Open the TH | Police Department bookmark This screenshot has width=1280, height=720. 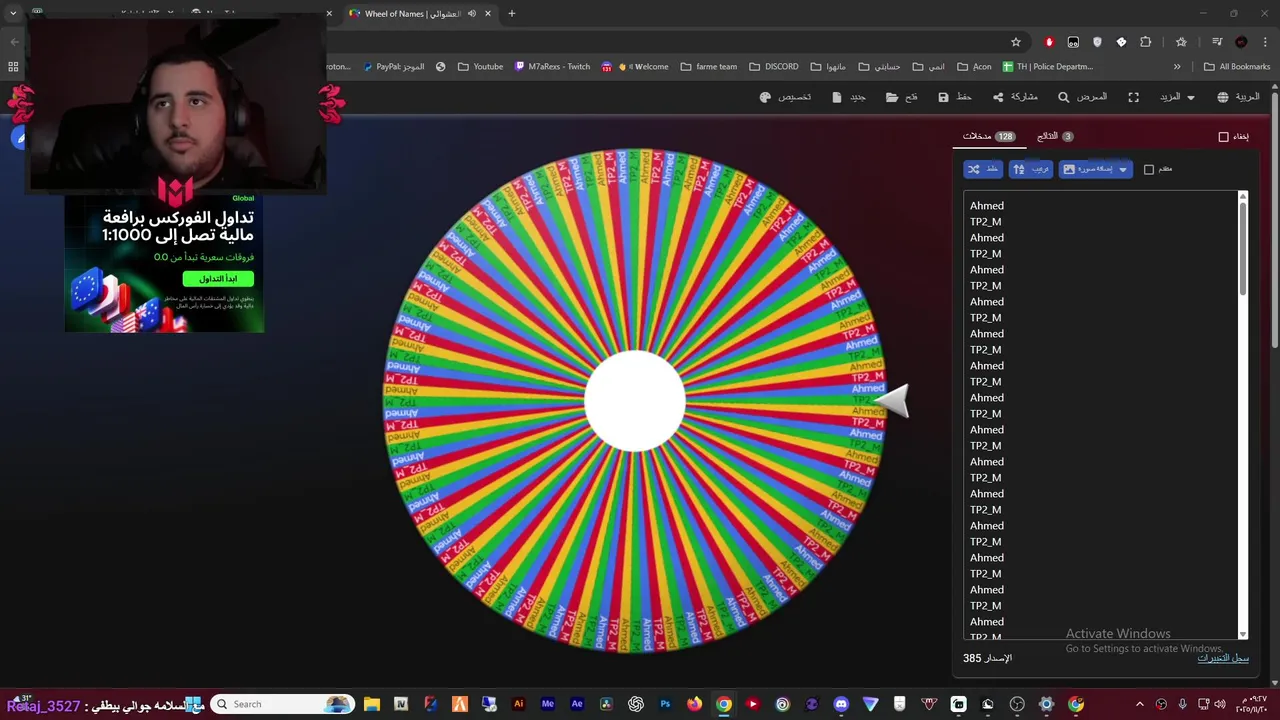coord(1048,67)
